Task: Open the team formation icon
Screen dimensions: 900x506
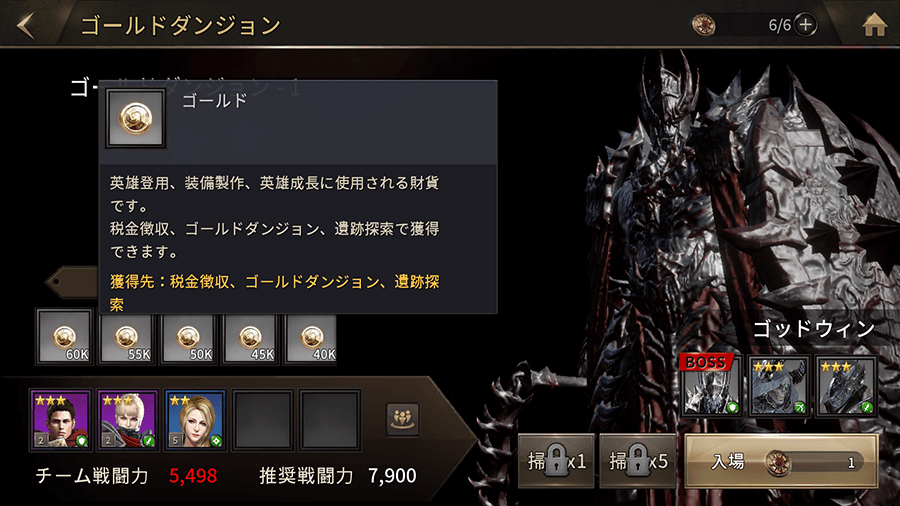Action: coord(402,418)
